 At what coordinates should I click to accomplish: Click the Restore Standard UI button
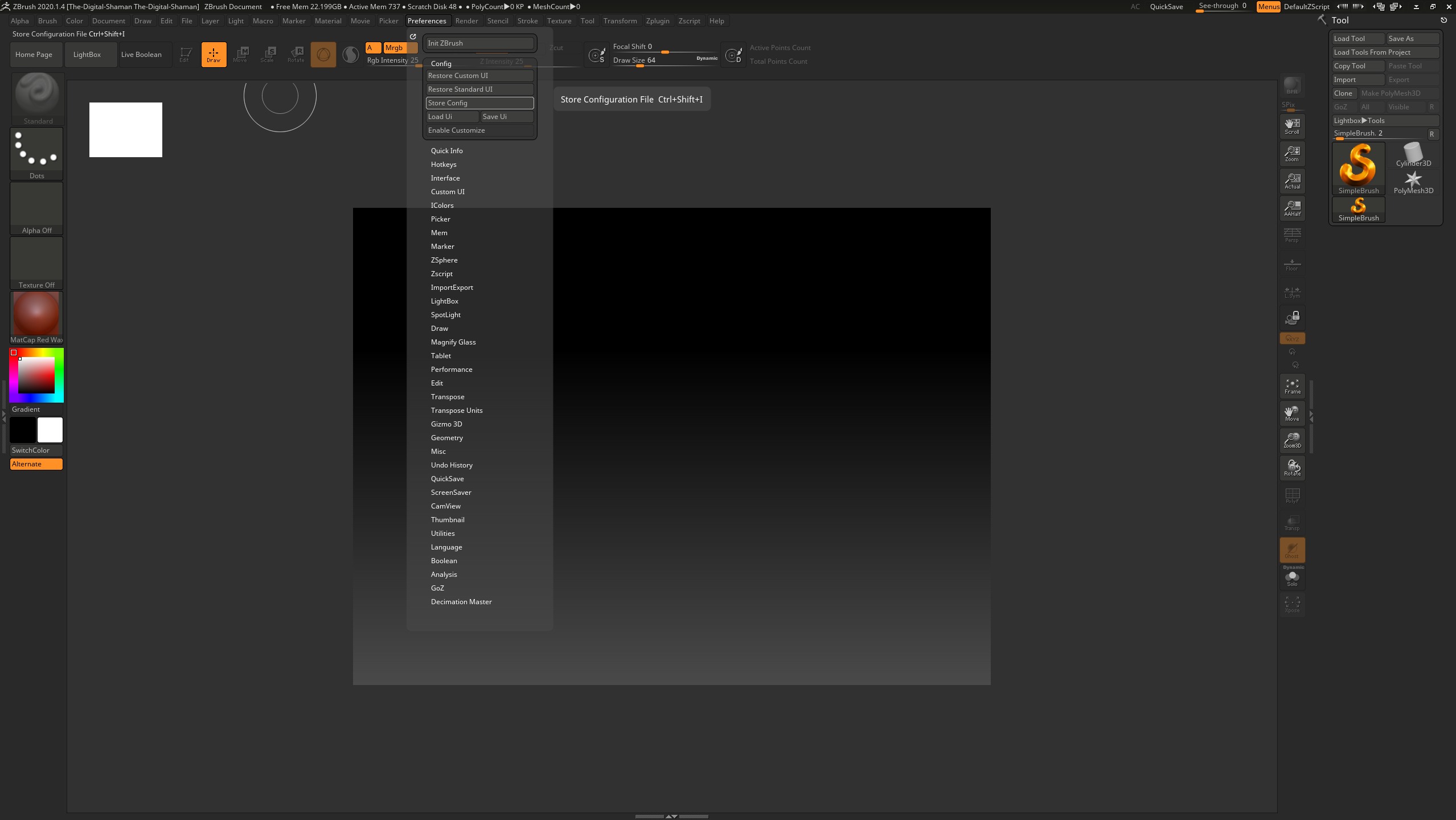click(x=479, y=89)
